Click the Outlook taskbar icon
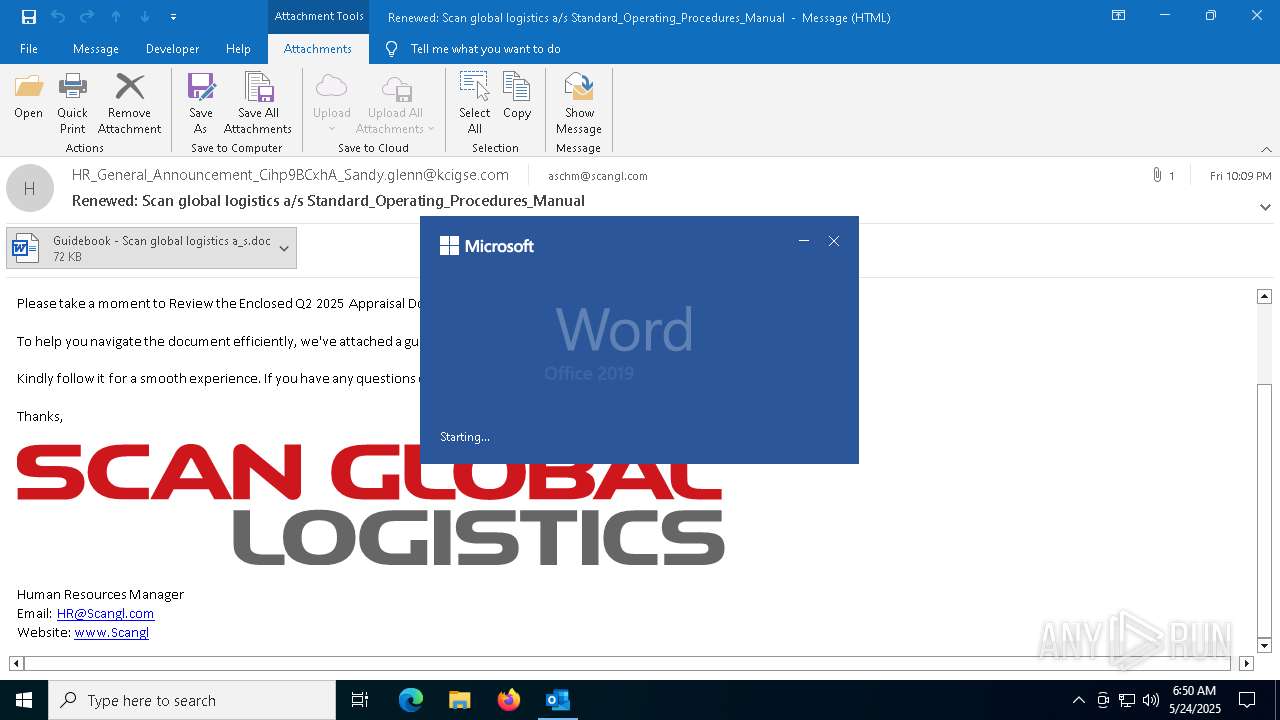Image resolution: width=1280 pixels, height=720 pixels. [x=557, y=700]
